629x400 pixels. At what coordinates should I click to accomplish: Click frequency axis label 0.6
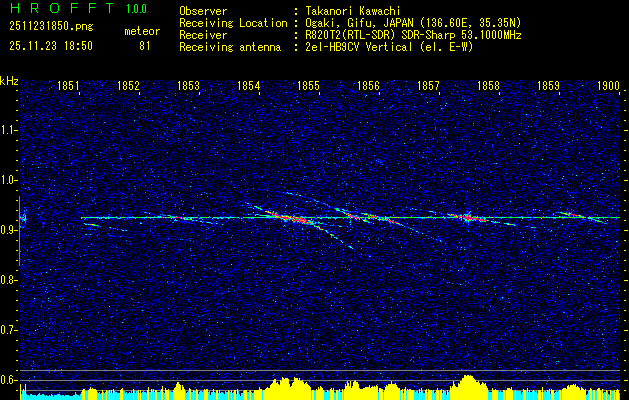[8, 380]
